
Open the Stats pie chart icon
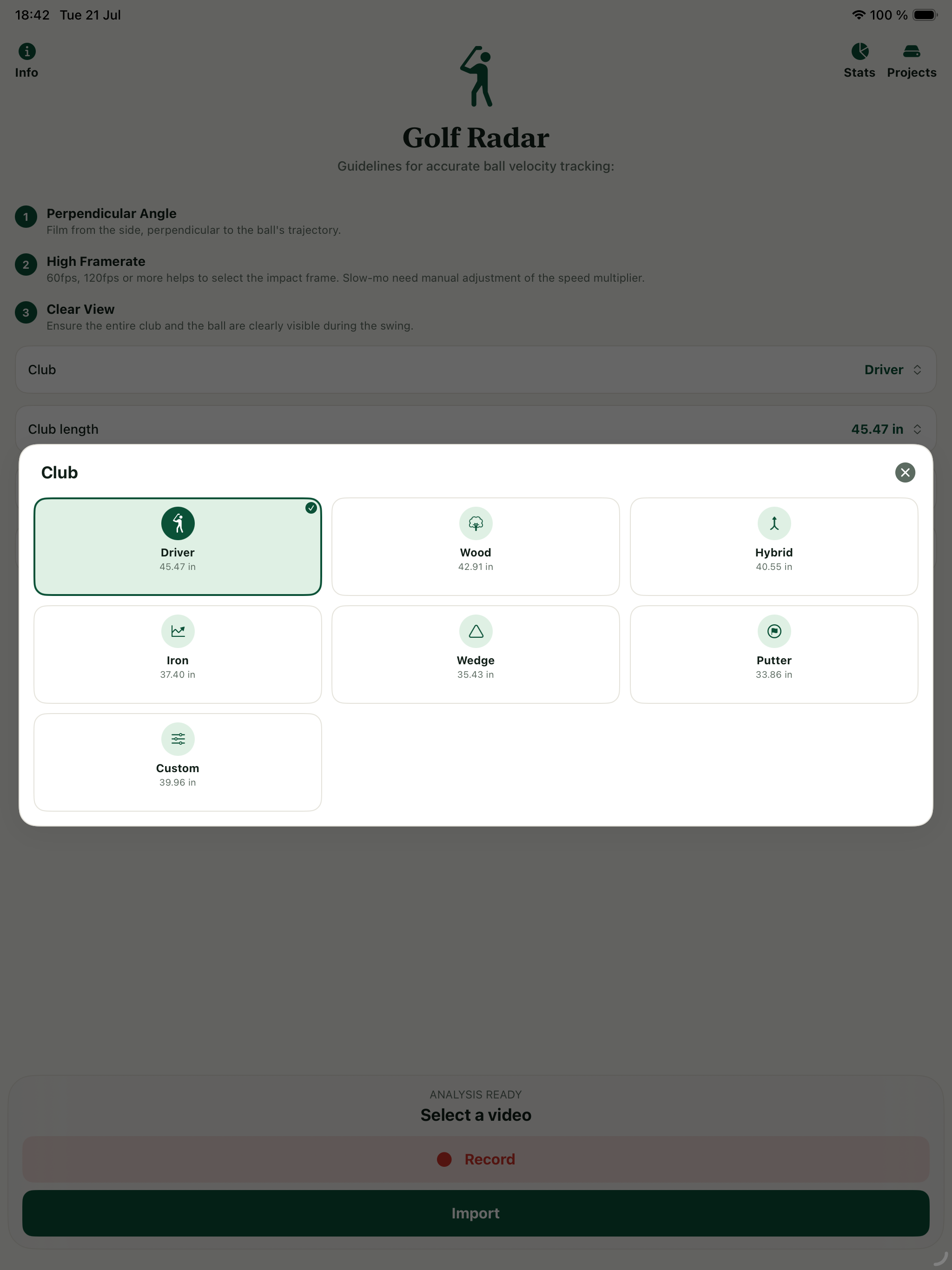[x=859, y=52]
